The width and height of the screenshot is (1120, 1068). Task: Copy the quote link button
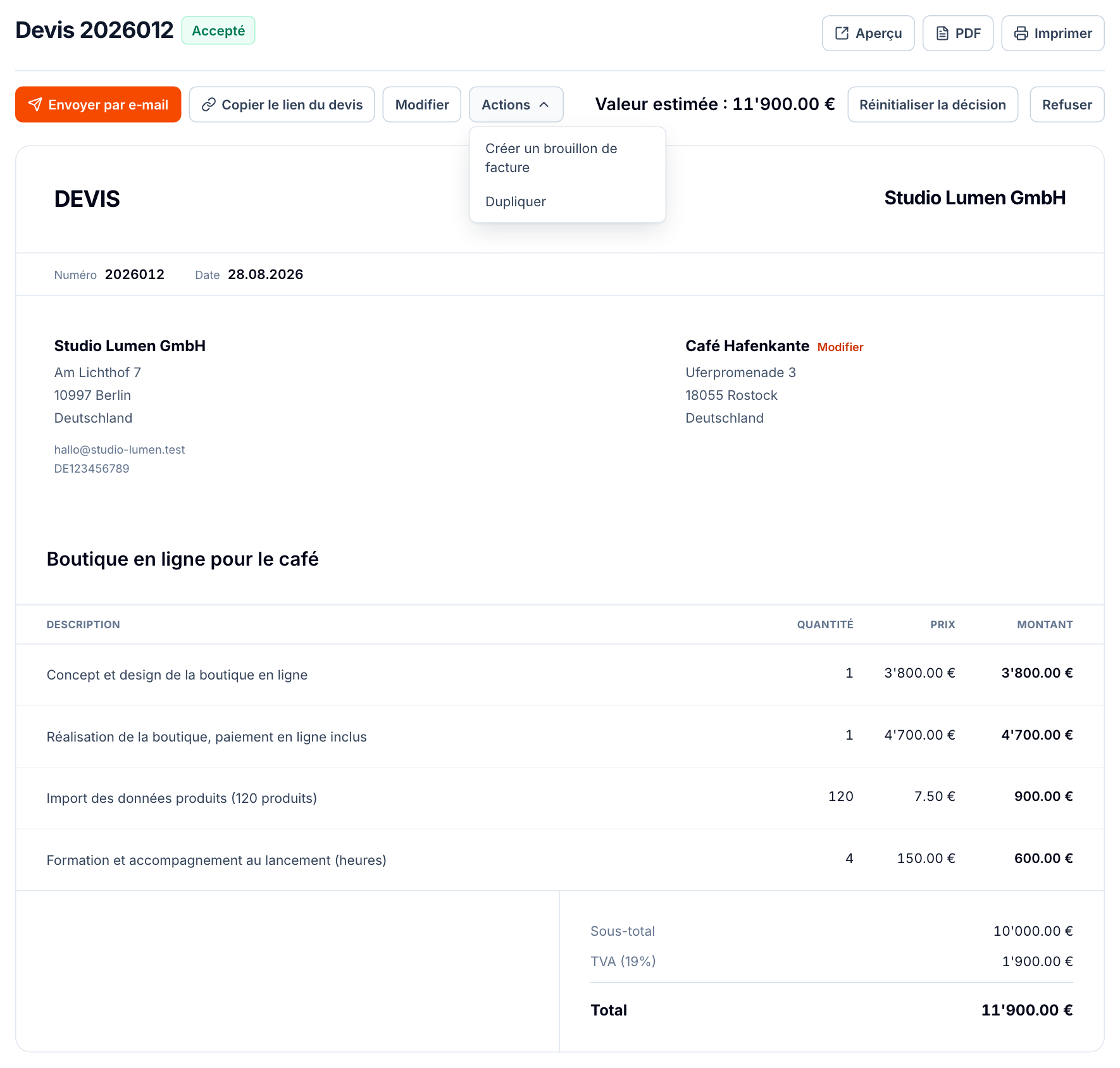pos(282,104)
